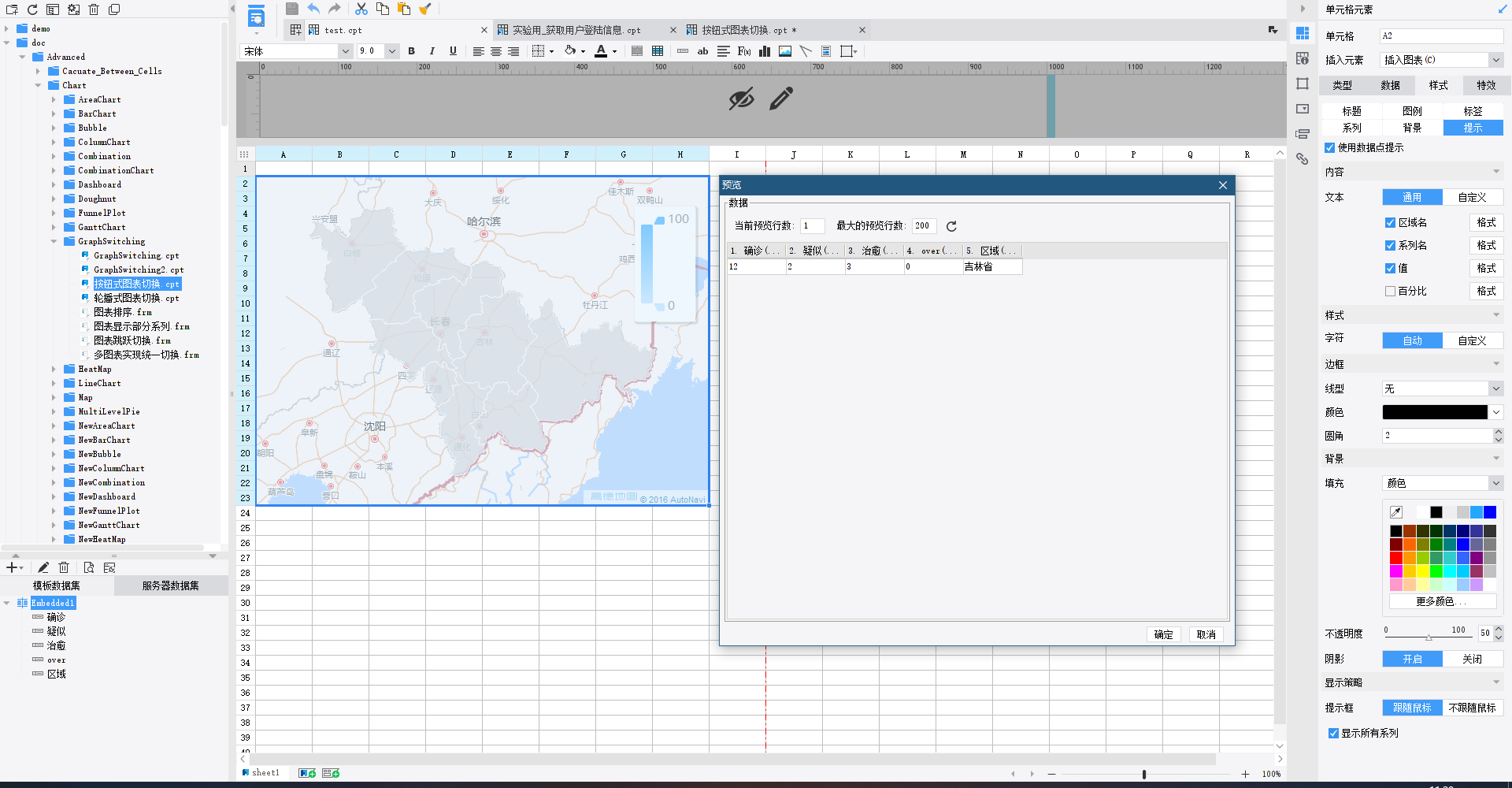
Task: Click the crossed-eye hide icon above the grid
Action: pyautogui.click(x=741, y=98)
